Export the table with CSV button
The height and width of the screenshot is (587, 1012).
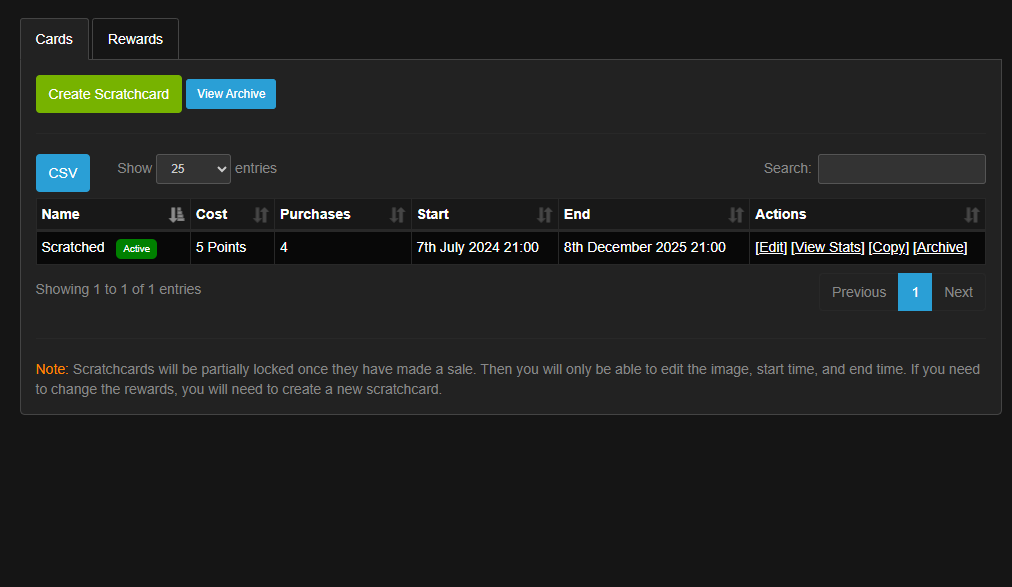tap(63, 173)
